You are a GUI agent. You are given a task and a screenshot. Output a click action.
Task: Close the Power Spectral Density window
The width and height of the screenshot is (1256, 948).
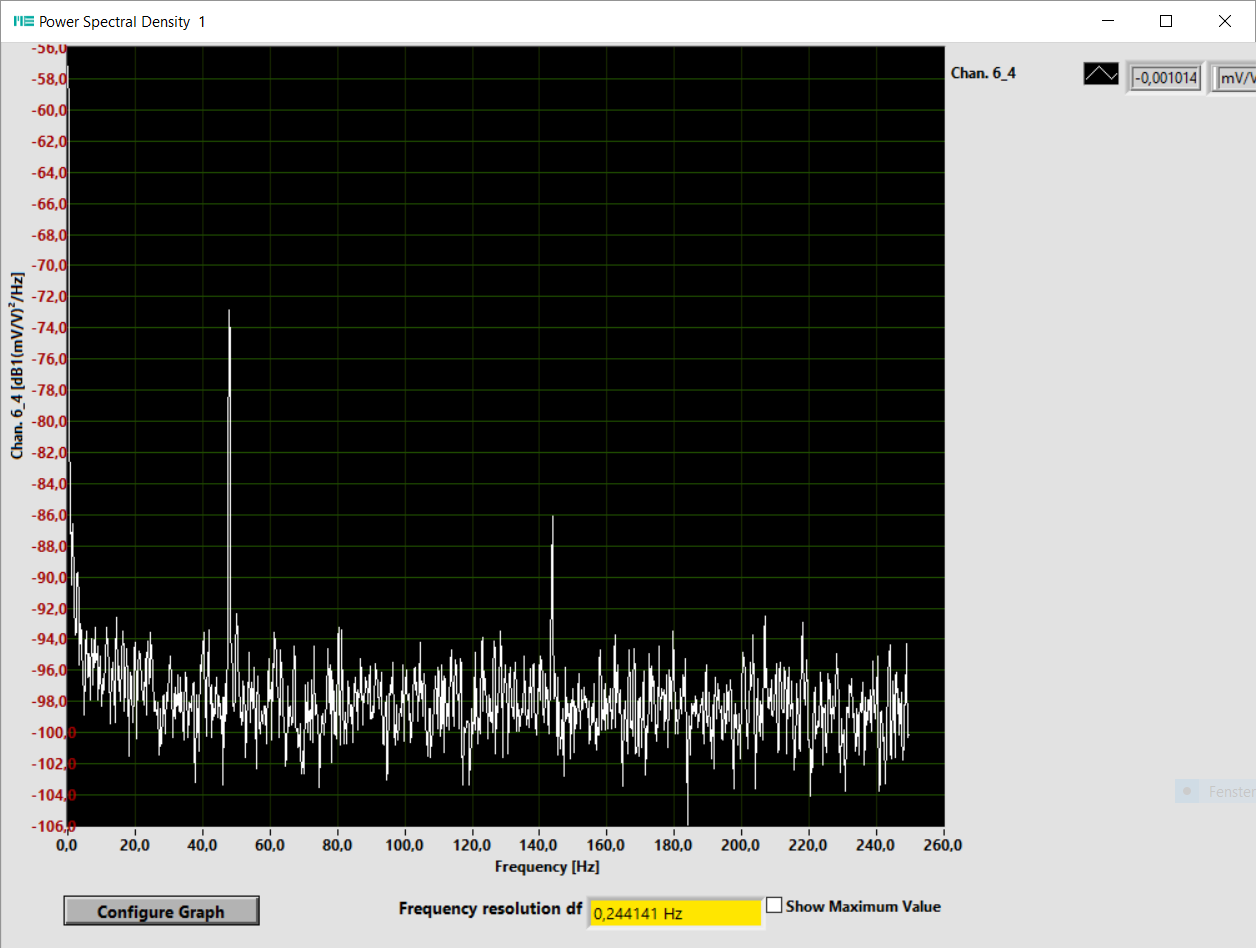pos(1225,21)
